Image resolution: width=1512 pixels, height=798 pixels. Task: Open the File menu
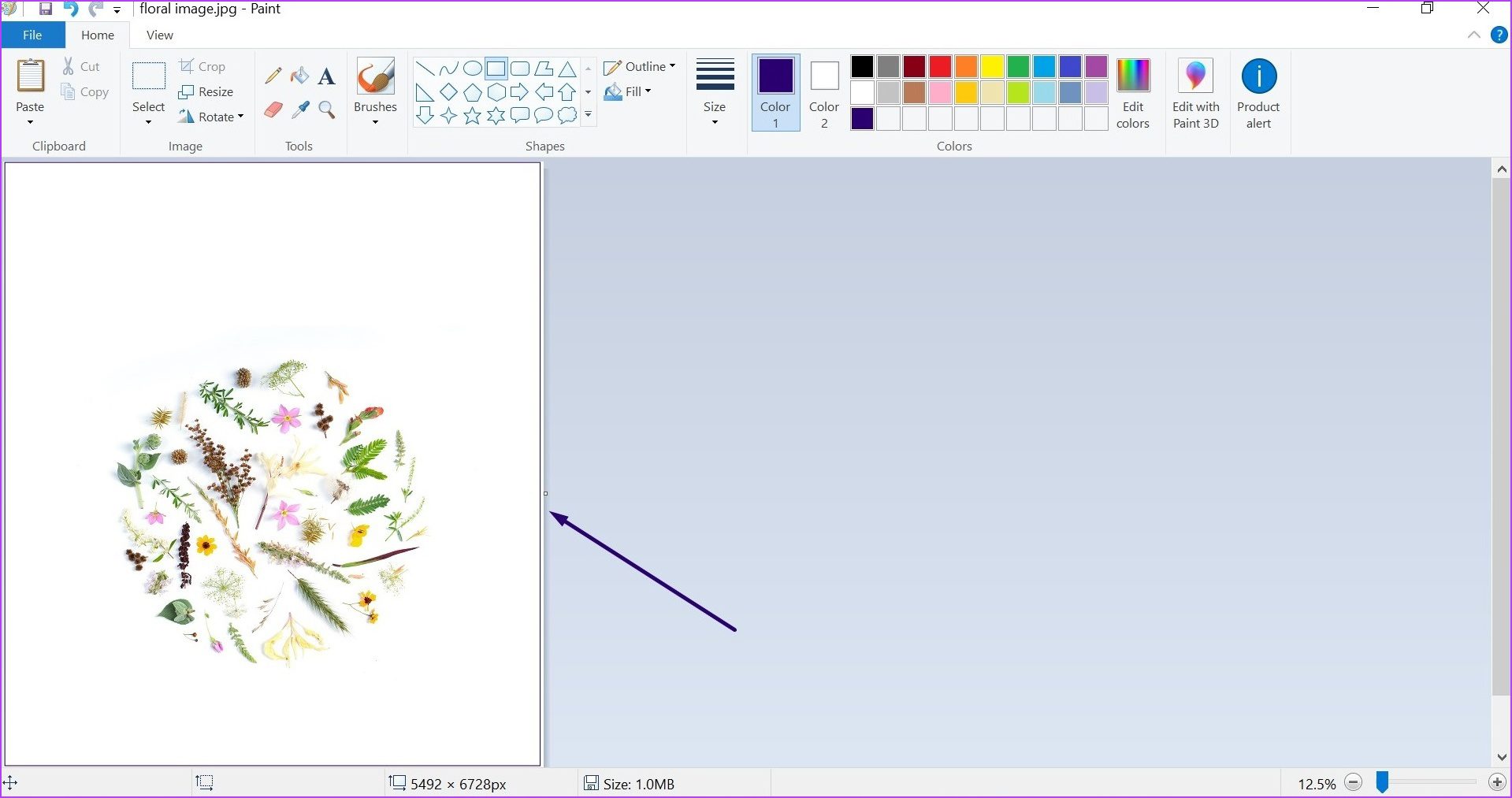(32, 35)
